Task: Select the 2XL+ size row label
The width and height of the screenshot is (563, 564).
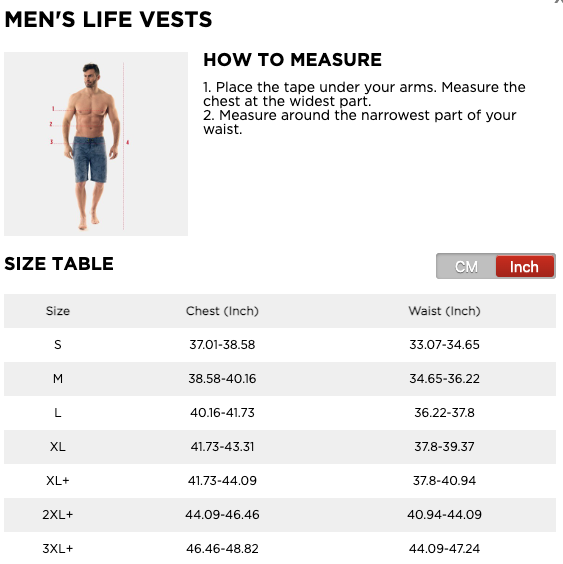Action: (58, 515)
